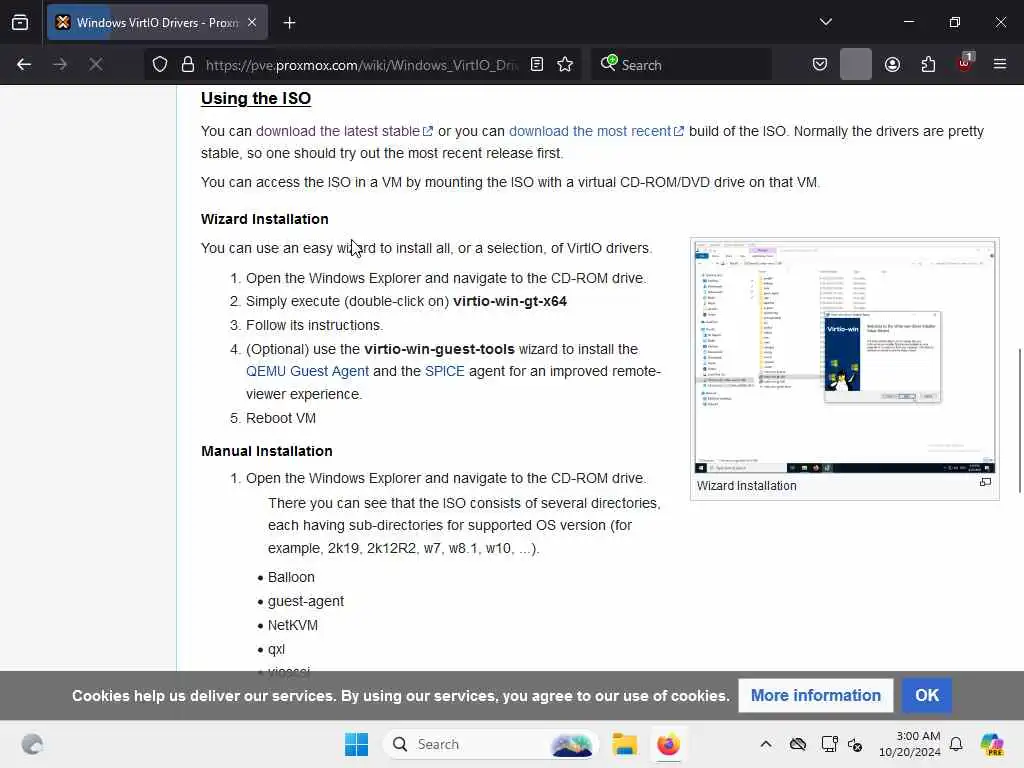The image size is (1024, 768).
Task: Open the list all tabs dropdown
Action: click(x=825, y=22)
